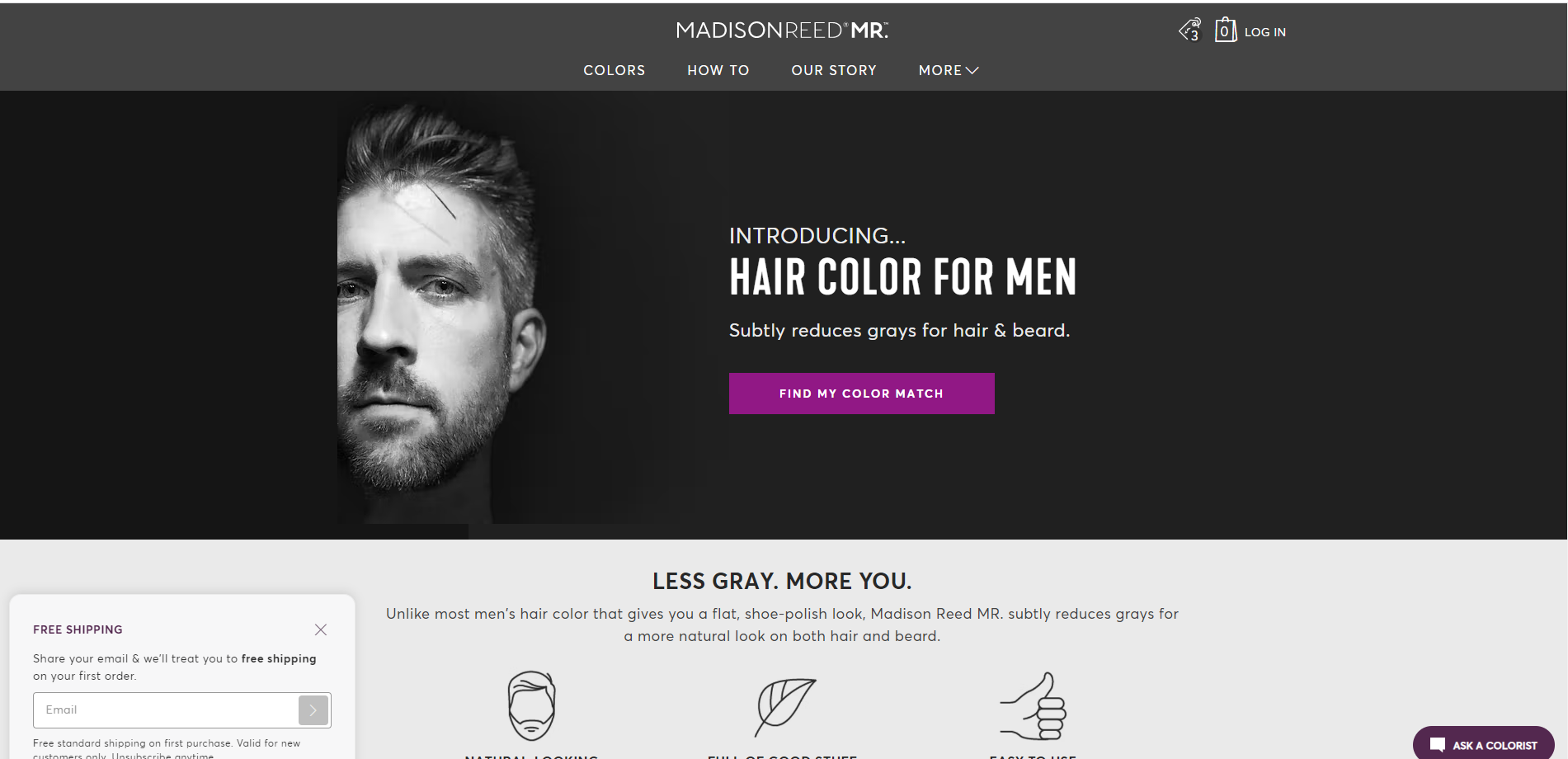
Task: Open the shopping bag cart icon
Action: pos(1225,30)
